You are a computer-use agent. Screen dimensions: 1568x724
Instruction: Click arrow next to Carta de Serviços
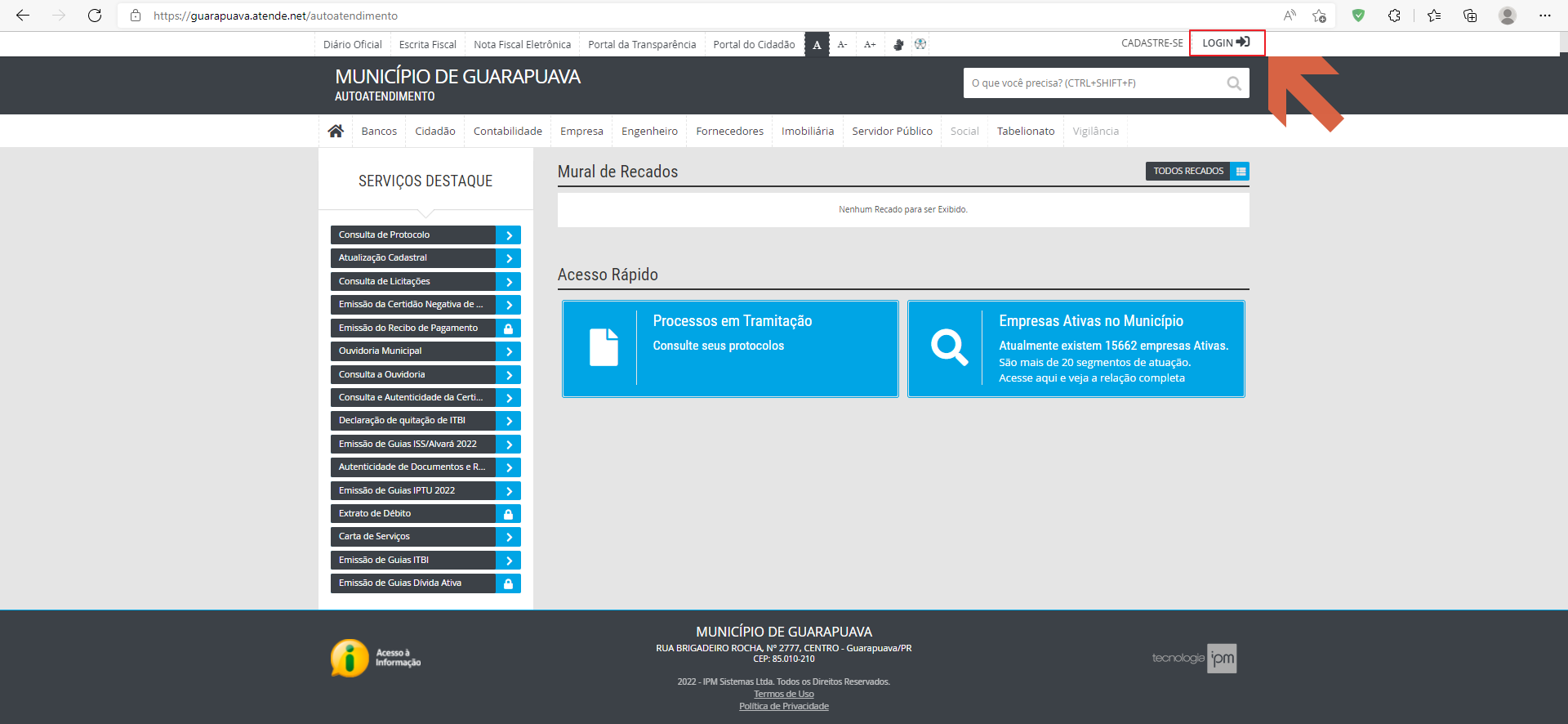pyautogui.click(x=508, y=537)
